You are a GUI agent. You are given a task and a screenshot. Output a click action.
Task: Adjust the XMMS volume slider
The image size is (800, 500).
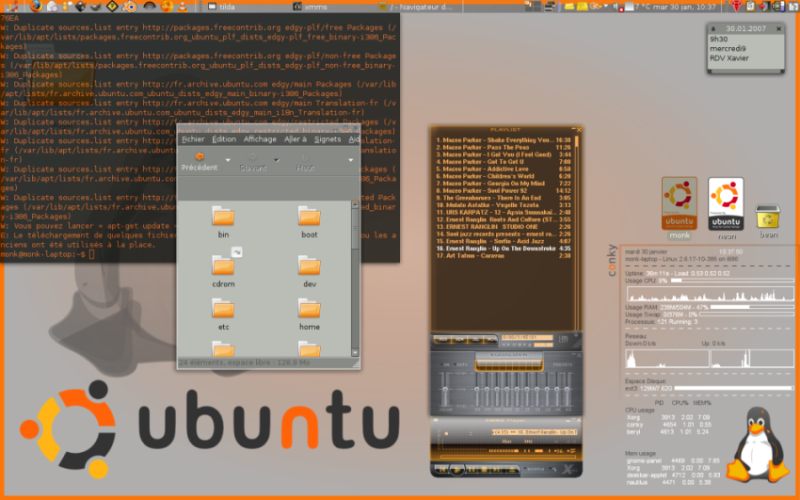pyautogui.click(x=504, y=451)
